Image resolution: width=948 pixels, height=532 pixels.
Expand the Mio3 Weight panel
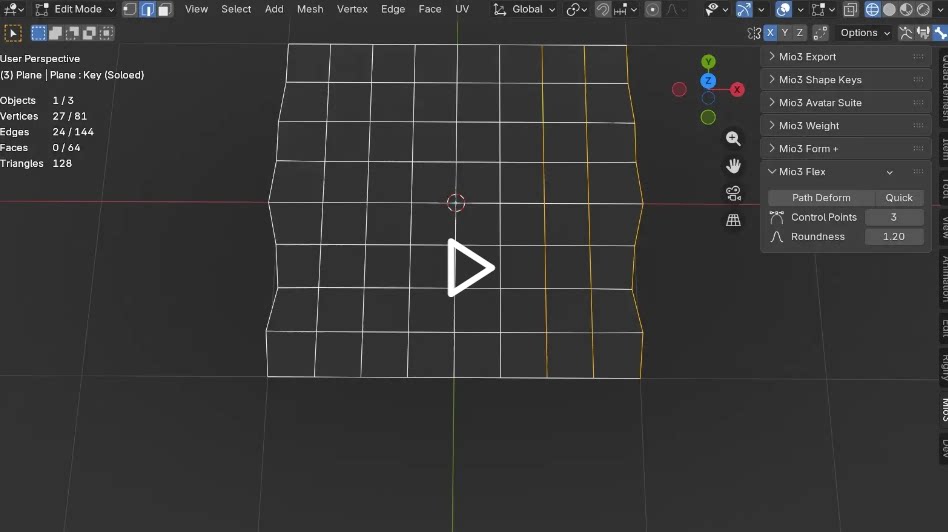coord(845,126)
